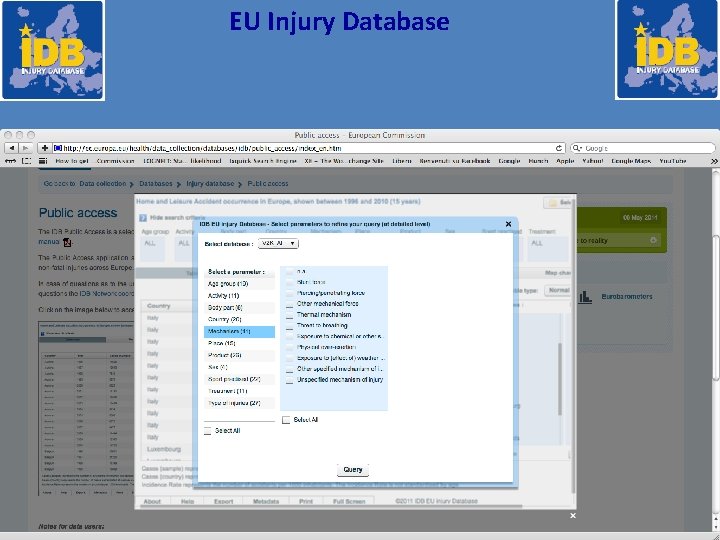720x540 pixels.
Task: Open the YouTube bookmark
Action: click(x=673, y=161)
